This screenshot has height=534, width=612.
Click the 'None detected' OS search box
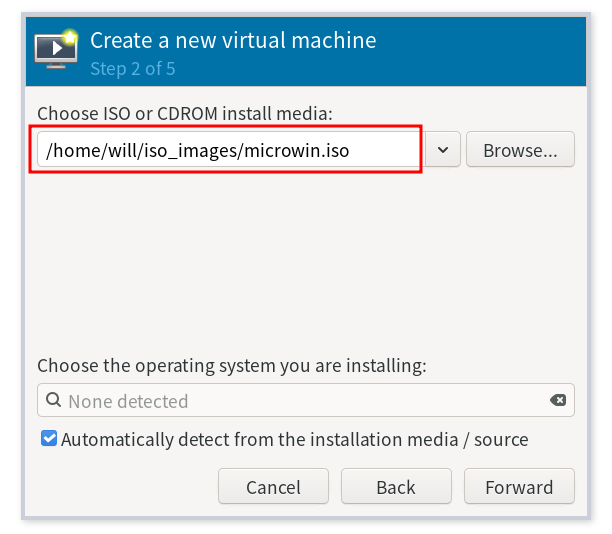tap(300, 401)
